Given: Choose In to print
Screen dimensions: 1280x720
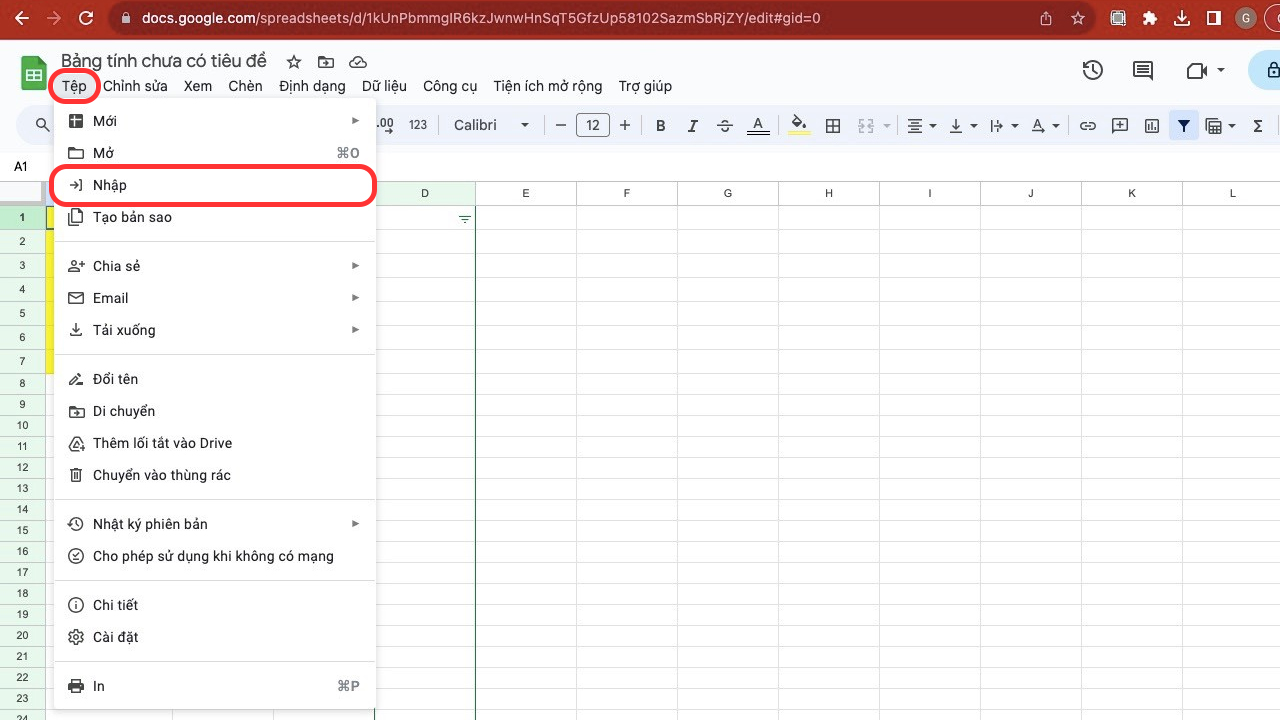Looking at the screenshot, I should click(215, 686).
